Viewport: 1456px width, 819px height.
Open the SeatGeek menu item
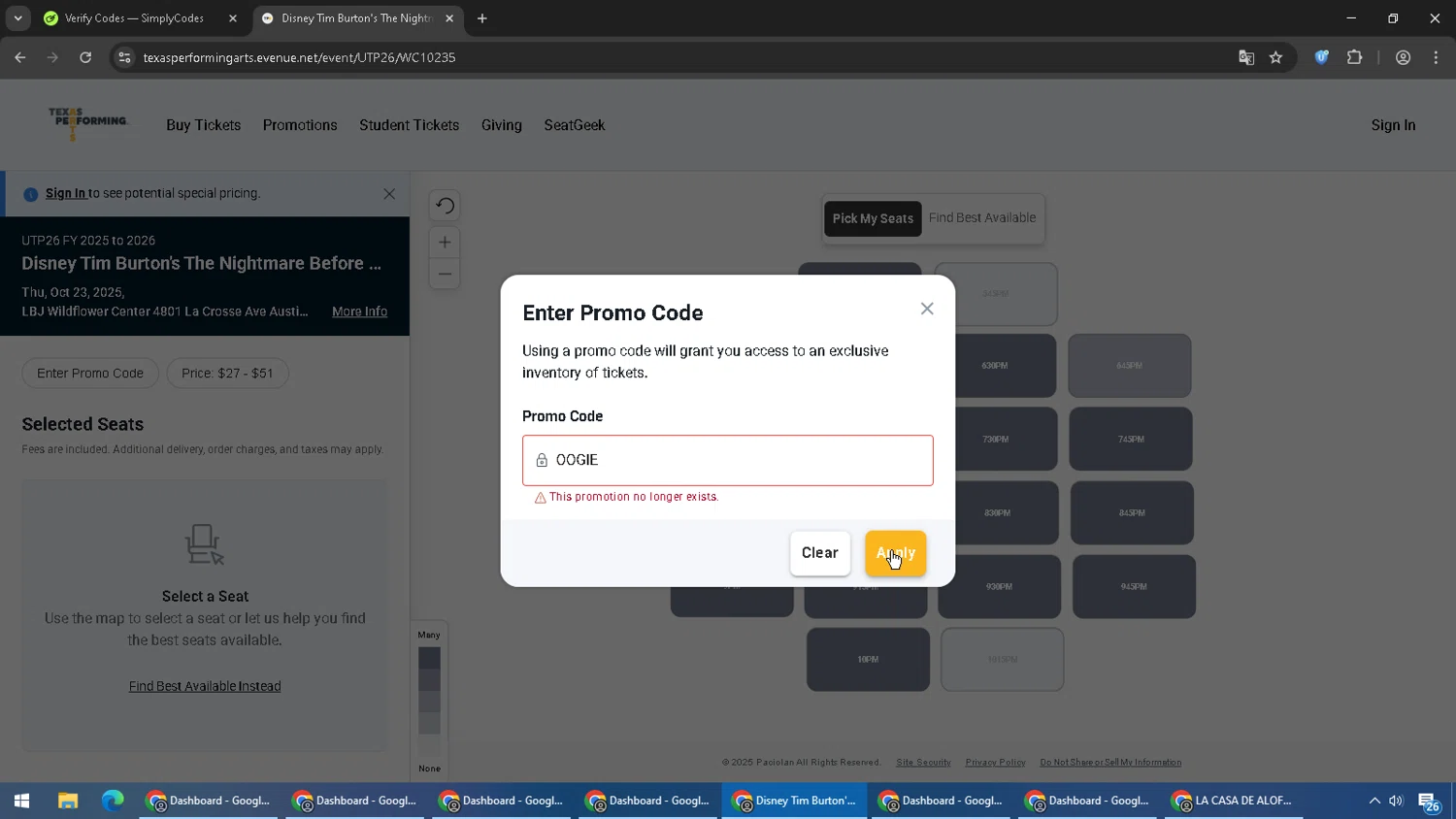point(575,125)
